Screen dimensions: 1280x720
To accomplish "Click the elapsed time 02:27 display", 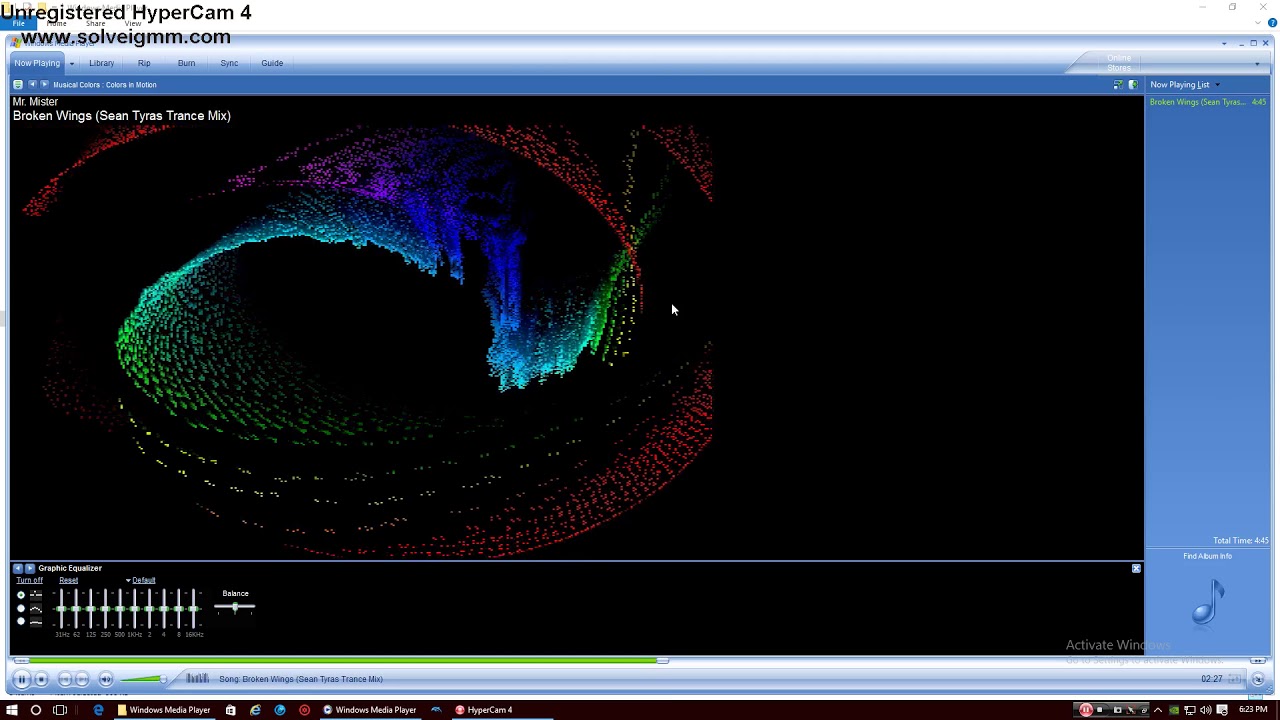I will 1212,679.
